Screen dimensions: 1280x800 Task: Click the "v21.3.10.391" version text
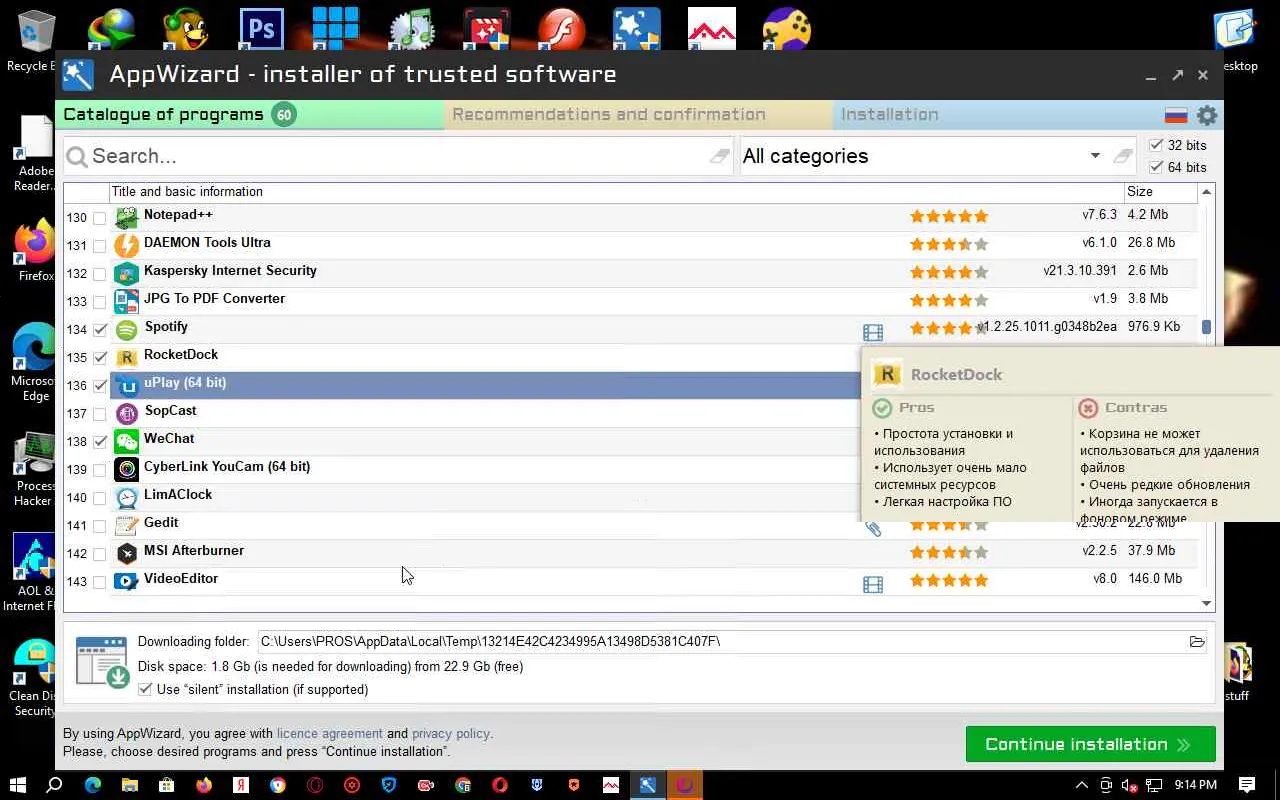tap(1080, 271)
